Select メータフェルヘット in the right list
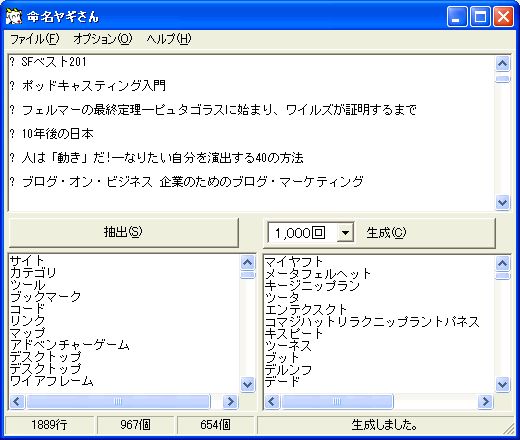This screenshot has height=440, width=520. 318,274
